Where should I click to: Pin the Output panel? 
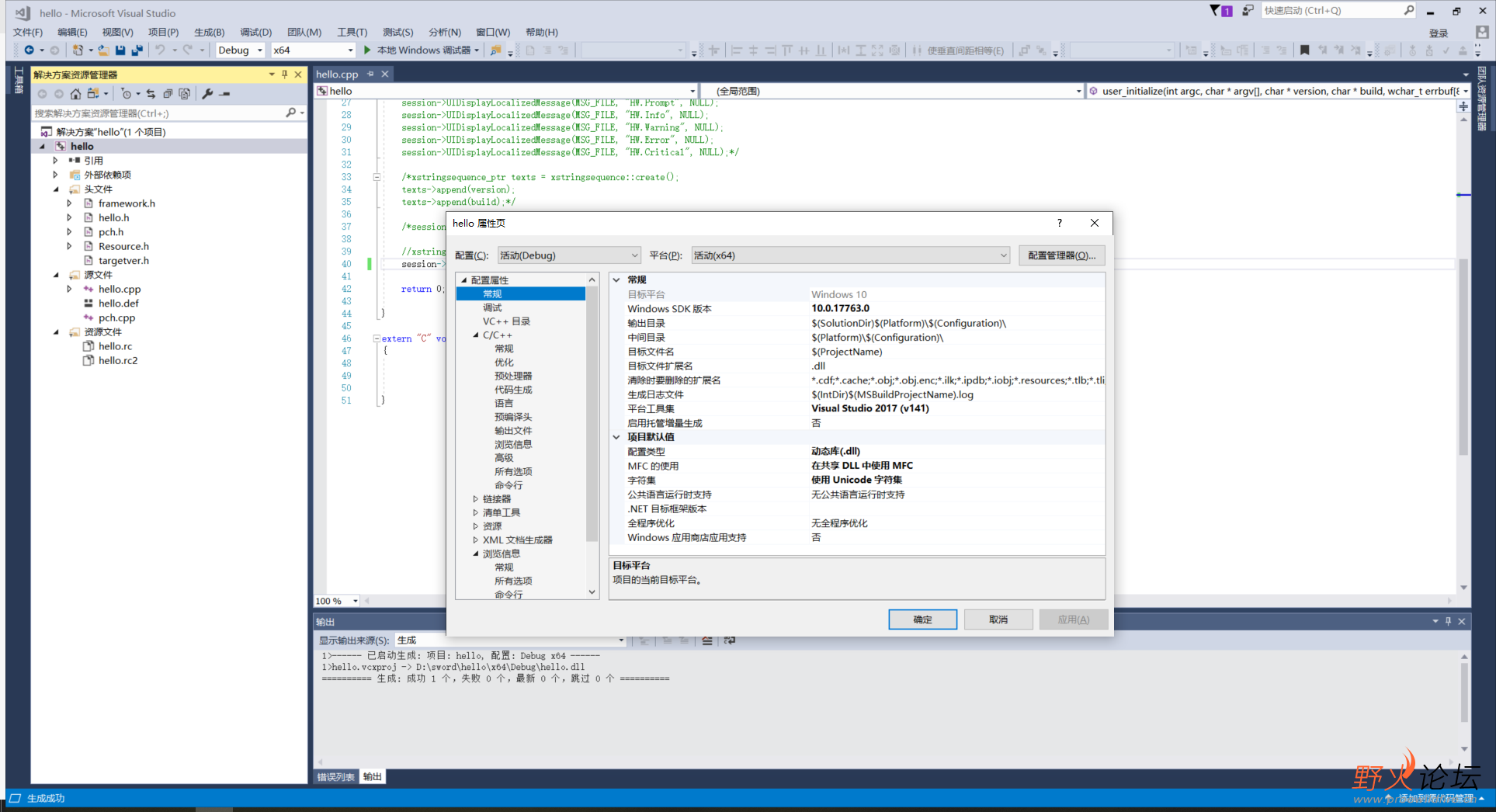(1449, 621)
